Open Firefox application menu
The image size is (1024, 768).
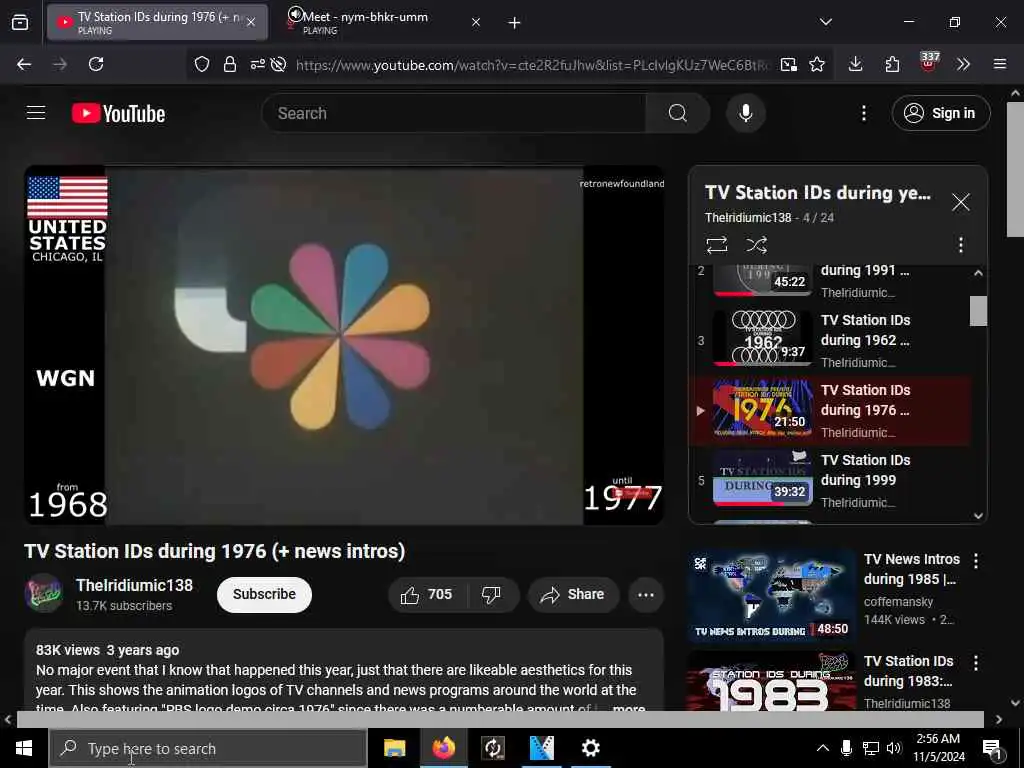(x=1000, y=64)
